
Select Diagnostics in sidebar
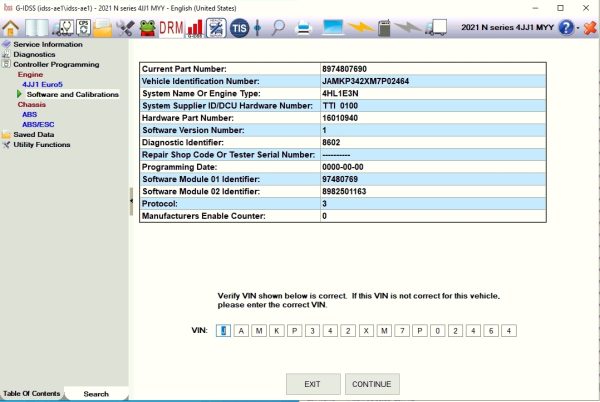click(x=34, y=54)
